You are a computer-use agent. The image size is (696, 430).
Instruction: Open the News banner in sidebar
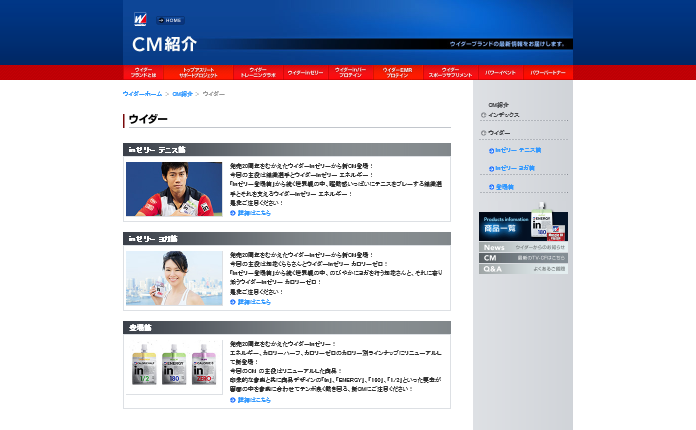click(x=523, y=247)
